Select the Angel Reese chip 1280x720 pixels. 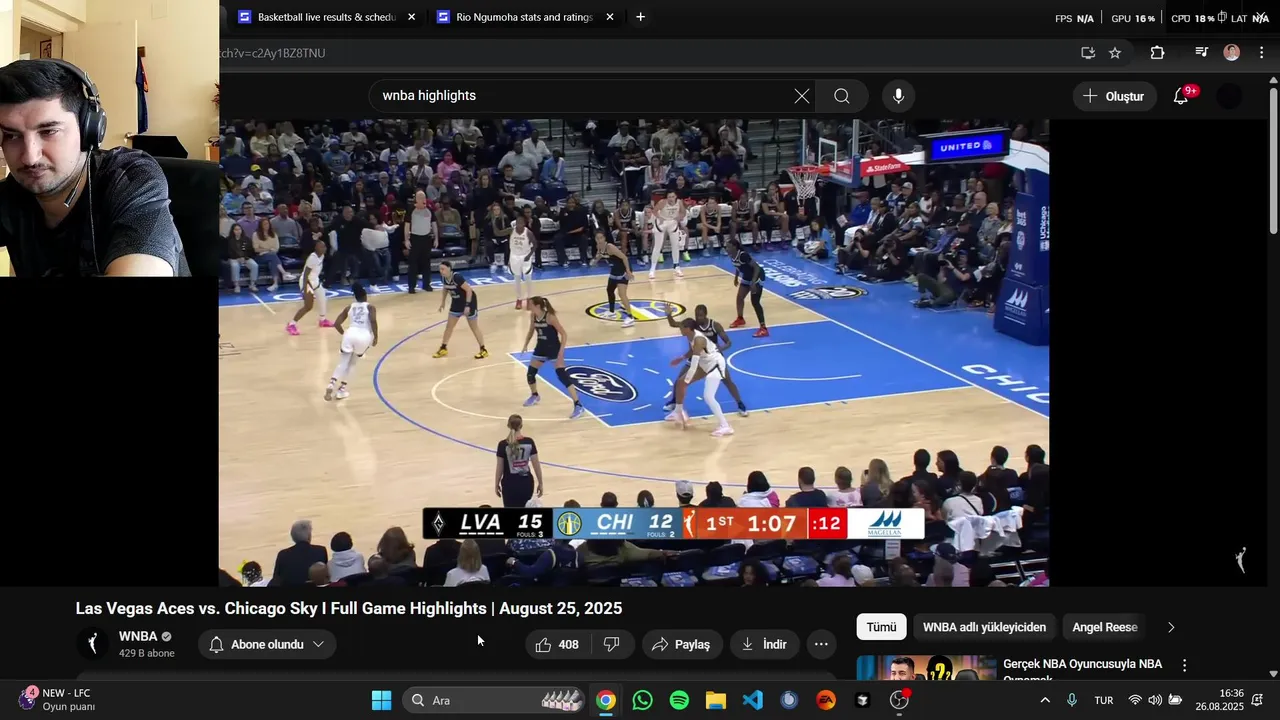1104,627
